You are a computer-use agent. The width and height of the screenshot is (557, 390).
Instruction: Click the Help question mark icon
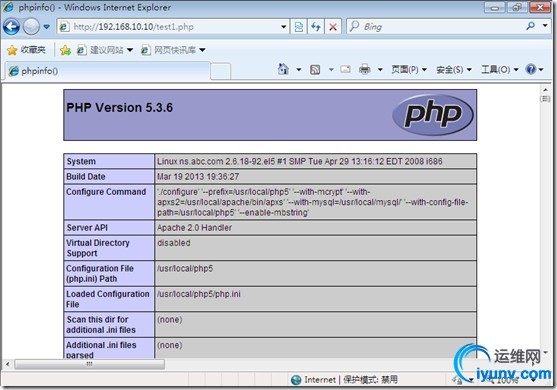531,69
